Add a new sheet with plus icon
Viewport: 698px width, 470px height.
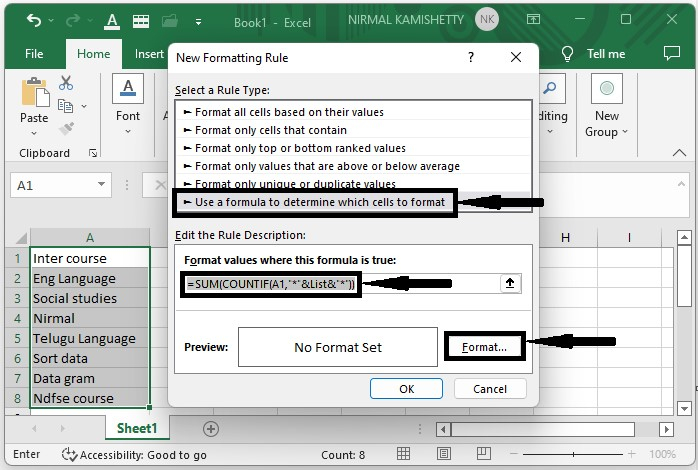click(x=210, y=428)
